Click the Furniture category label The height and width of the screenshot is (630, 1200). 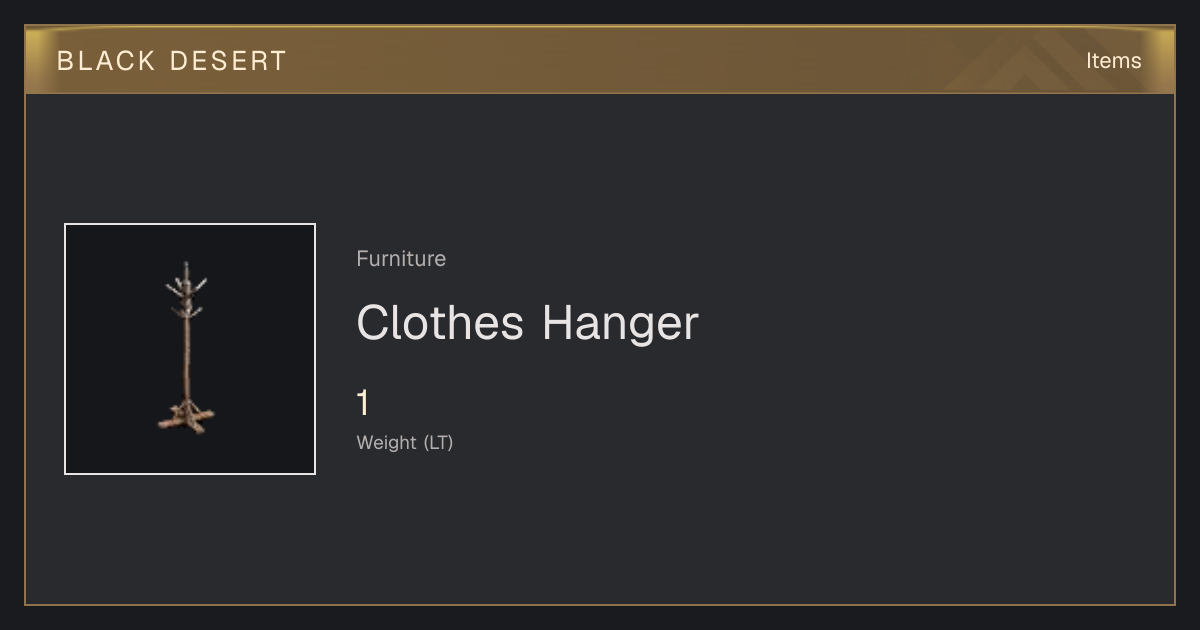401,259
